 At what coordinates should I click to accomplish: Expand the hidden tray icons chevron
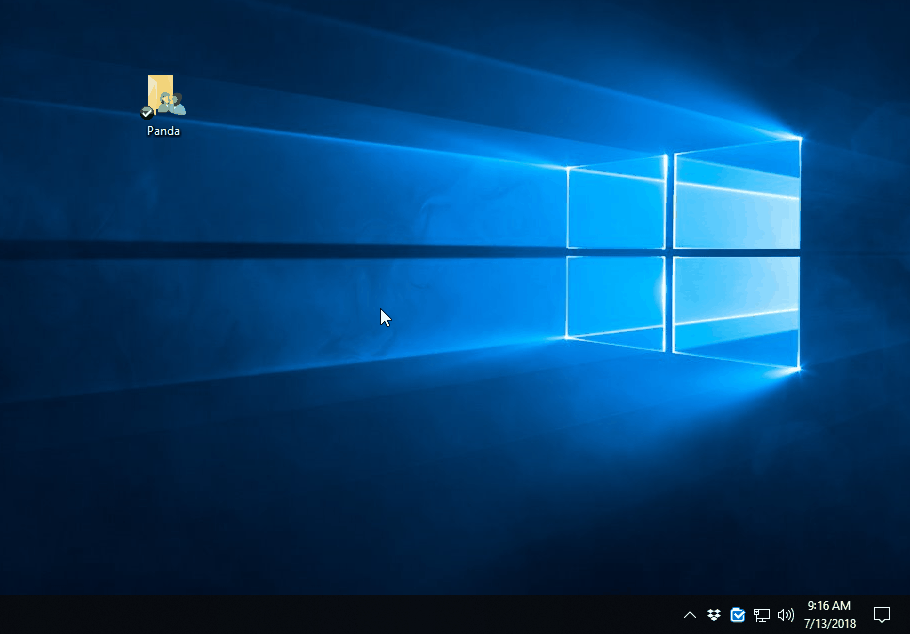[689, 615]
